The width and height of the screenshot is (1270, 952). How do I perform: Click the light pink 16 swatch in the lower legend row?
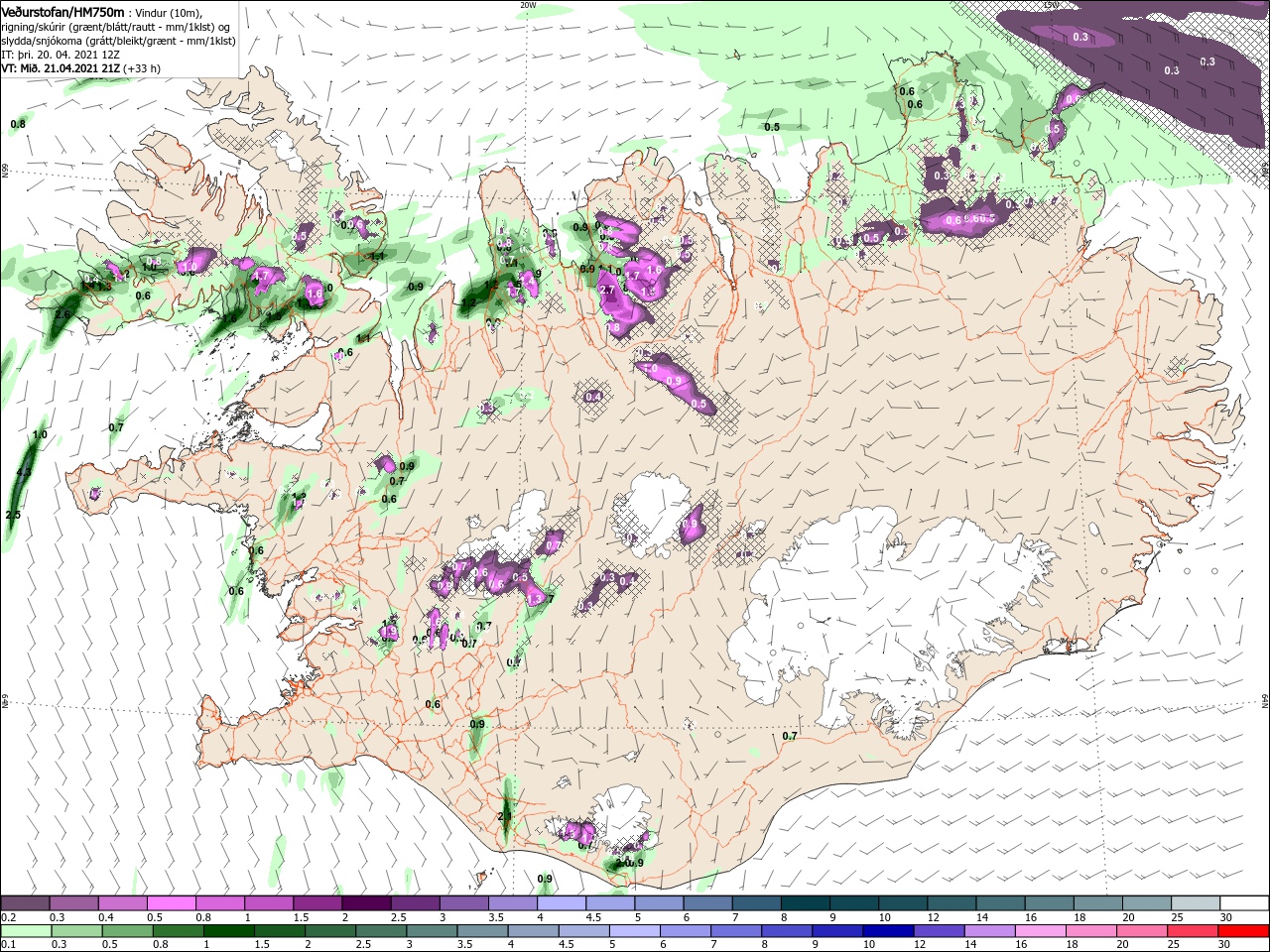[x=1041, y=931]
